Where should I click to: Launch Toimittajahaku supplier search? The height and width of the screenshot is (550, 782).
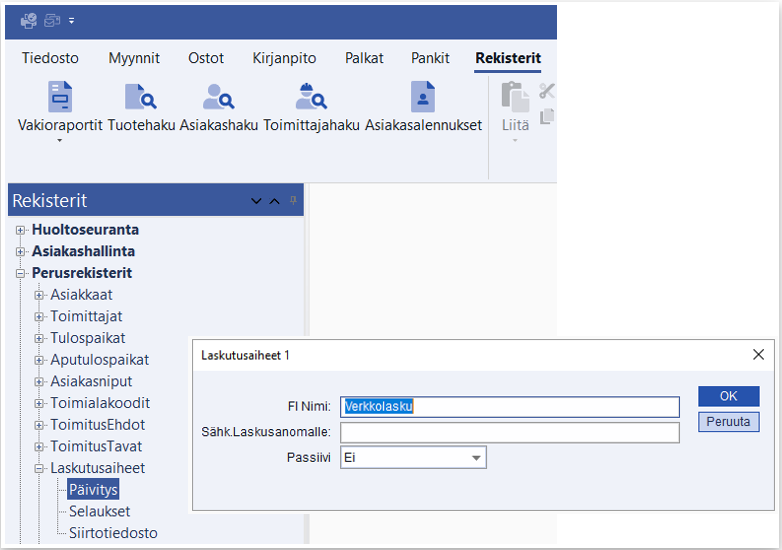[x=311, y=97]
